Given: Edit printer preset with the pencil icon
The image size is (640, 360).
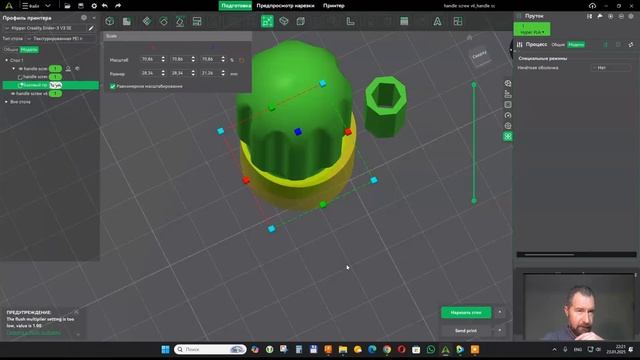Looking at the screenshot, I should point(91,28).
